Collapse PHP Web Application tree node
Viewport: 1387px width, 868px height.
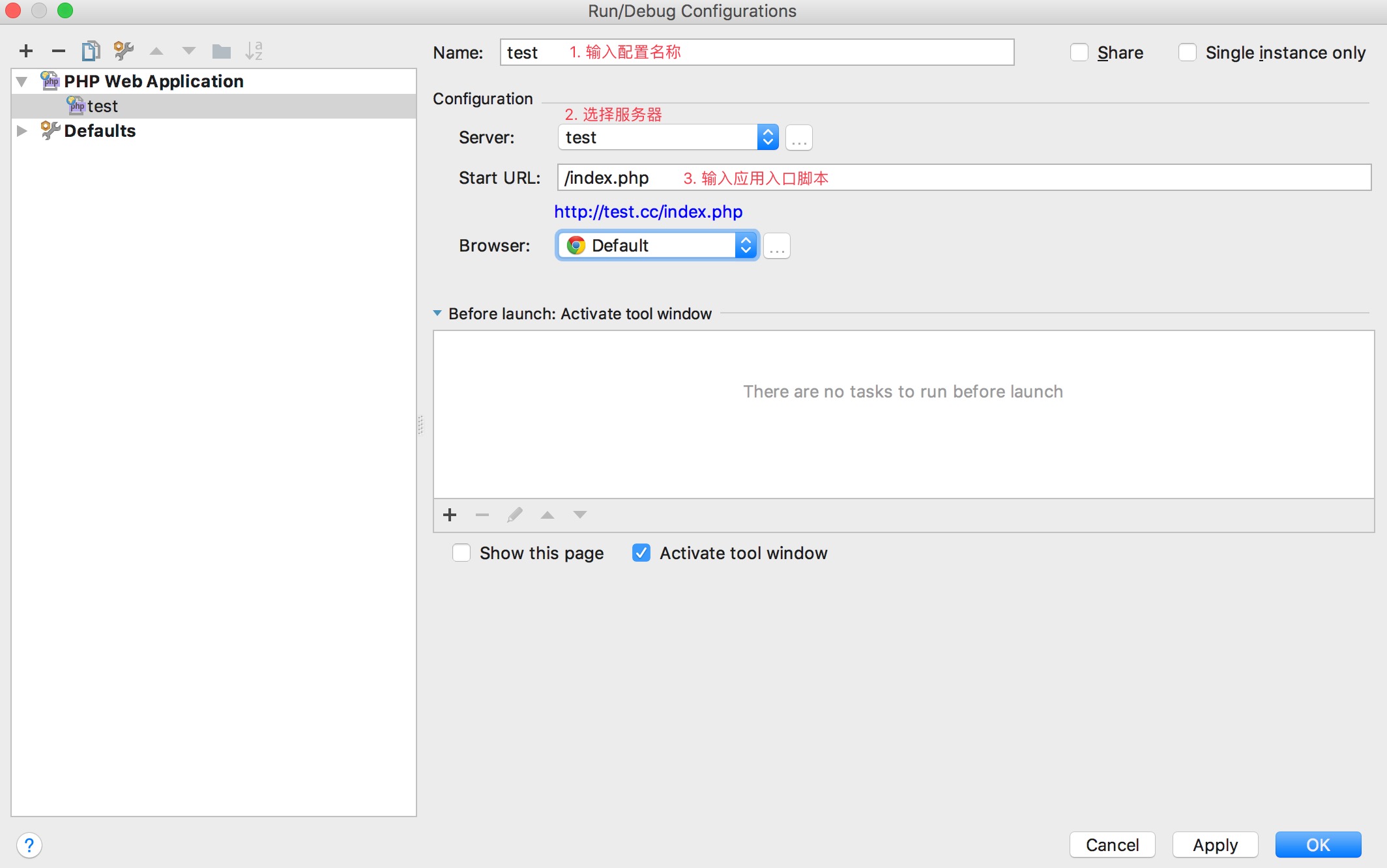22,81
